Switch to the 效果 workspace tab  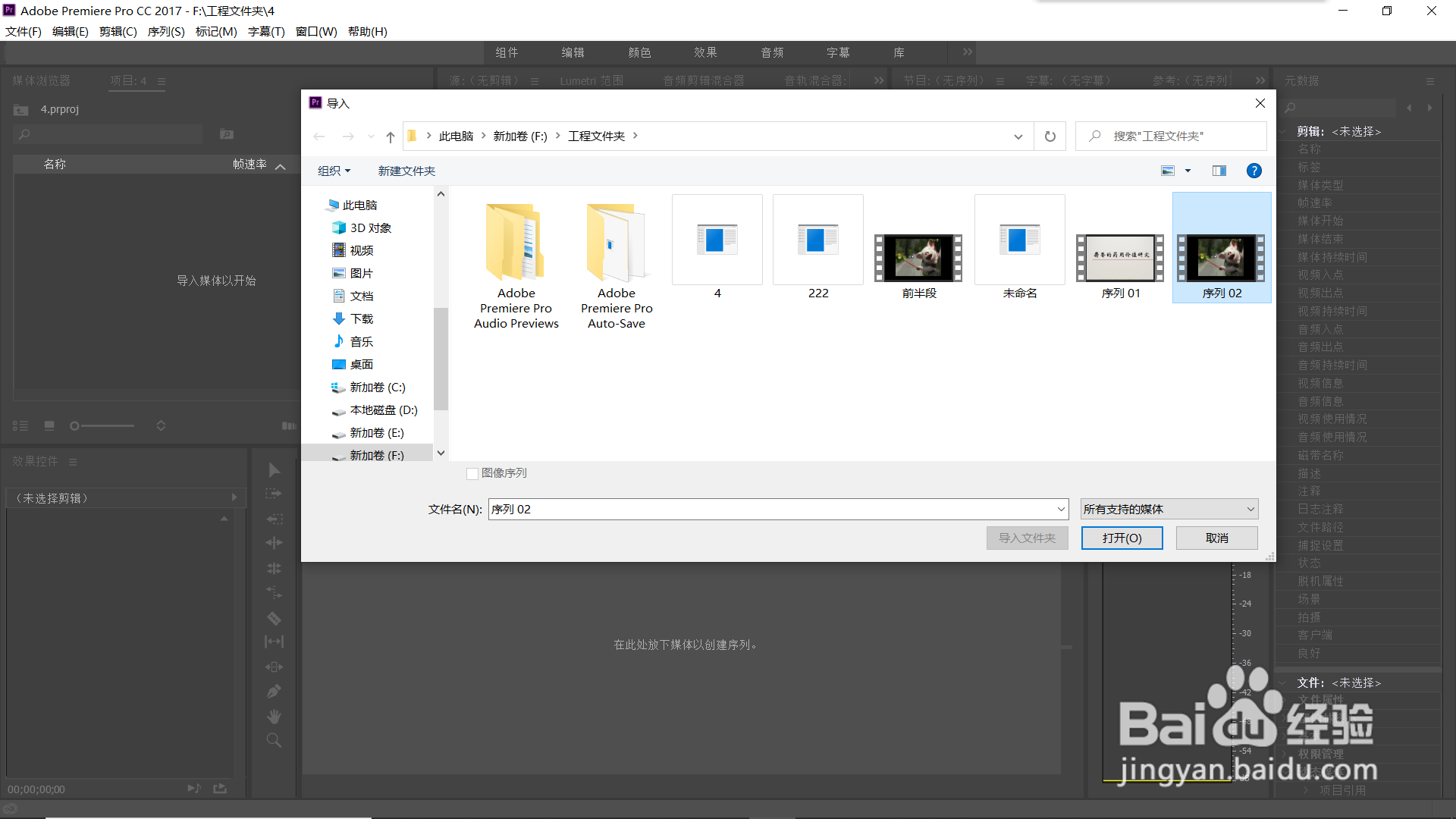[706, 52]
